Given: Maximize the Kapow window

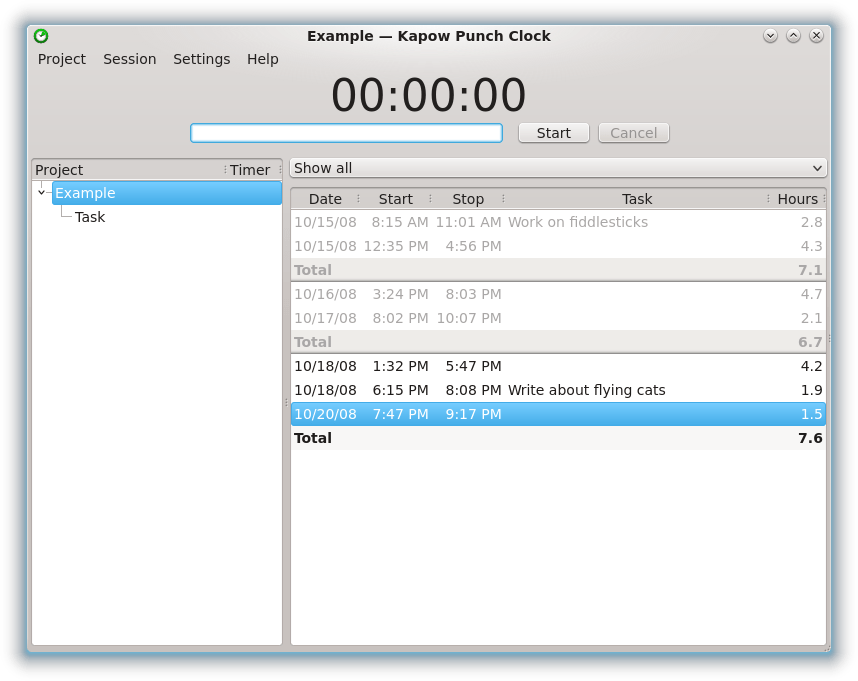Looking at the screenshot, I should (793, 36).
